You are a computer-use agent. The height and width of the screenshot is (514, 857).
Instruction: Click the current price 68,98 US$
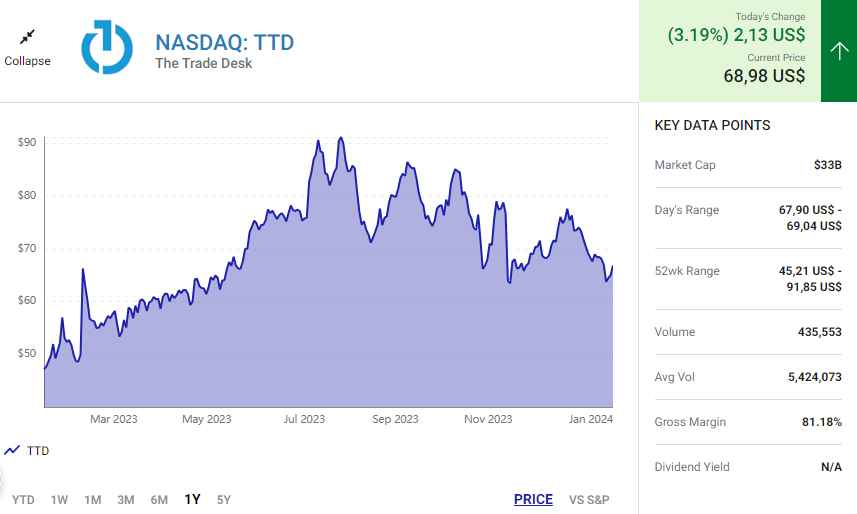764,76
